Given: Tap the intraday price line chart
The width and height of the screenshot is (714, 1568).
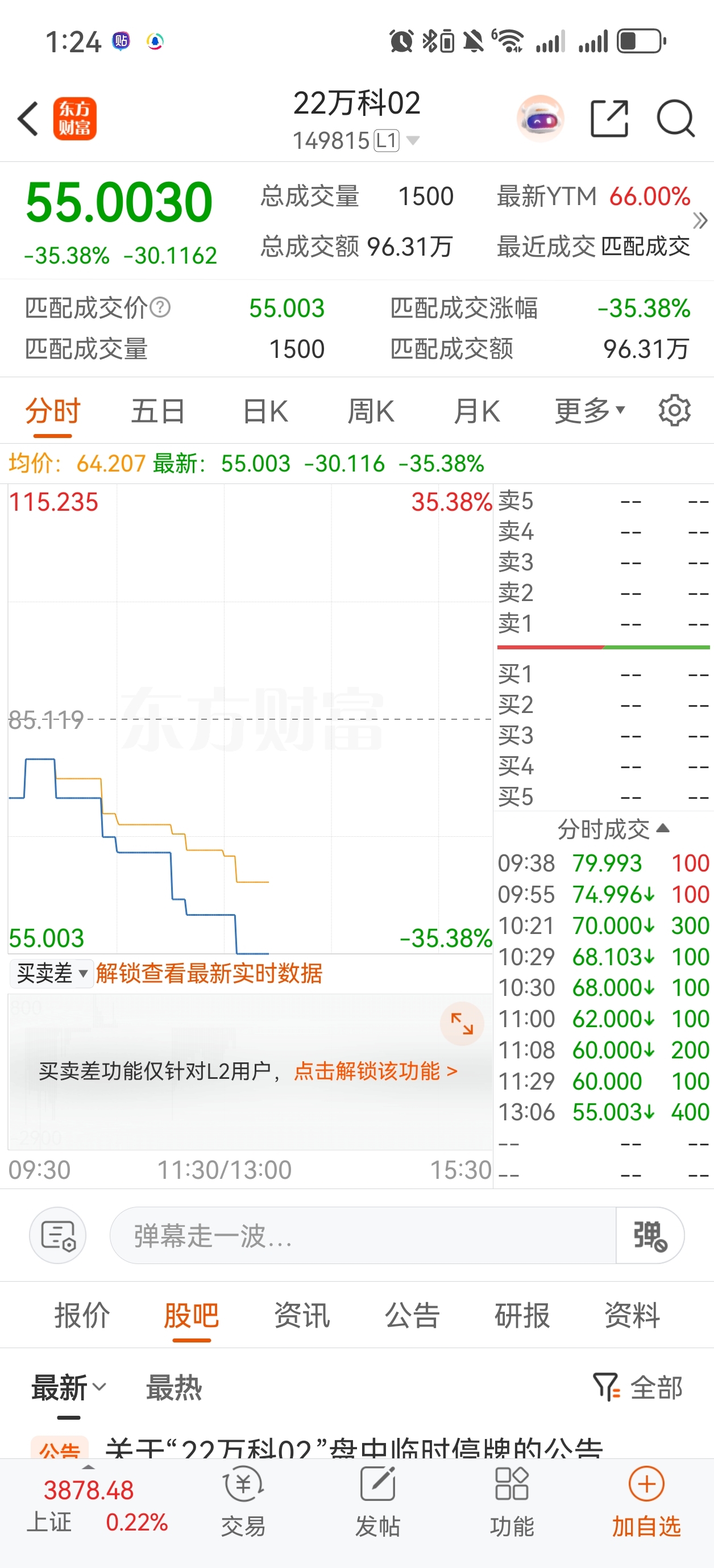Looking at the screenshot, I should pos(250,719).
